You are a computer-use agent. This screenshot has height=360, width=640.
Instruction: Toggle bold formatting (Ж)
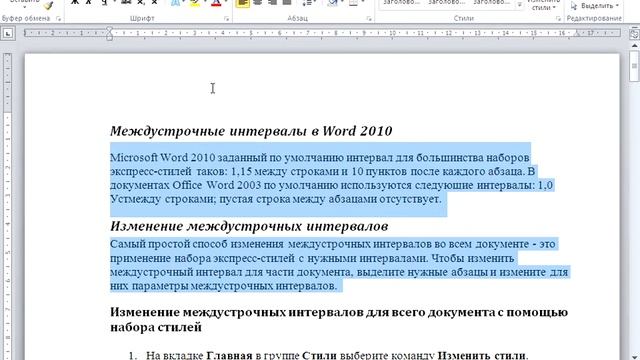[75, 3]
